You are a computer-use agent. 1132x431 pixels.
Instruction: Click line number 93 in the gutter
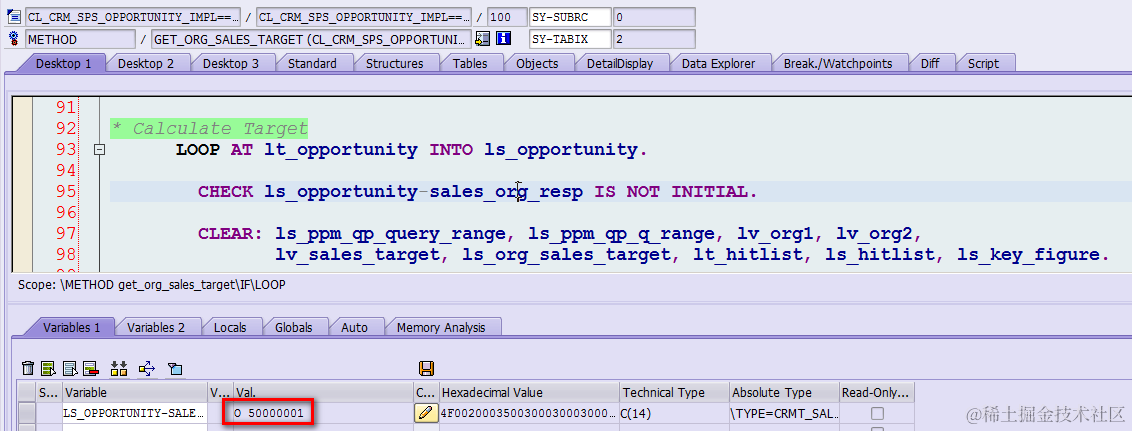point(66,150)
